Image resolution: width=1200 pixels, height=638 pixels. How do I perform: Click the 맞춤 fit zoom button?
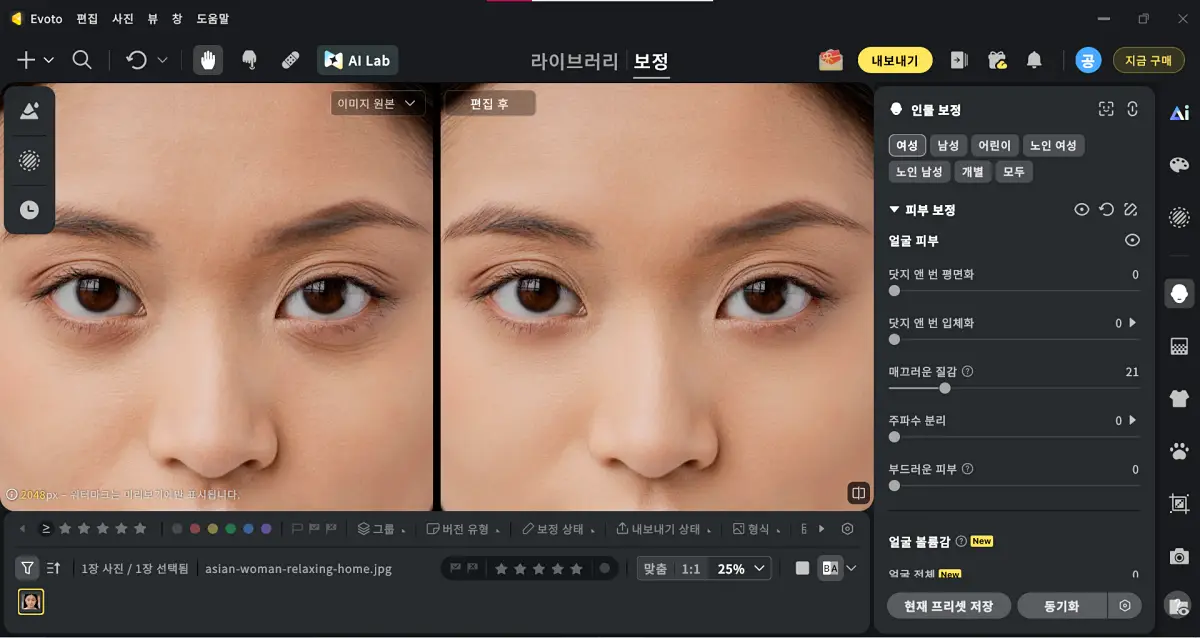click(x=655, y=568)
